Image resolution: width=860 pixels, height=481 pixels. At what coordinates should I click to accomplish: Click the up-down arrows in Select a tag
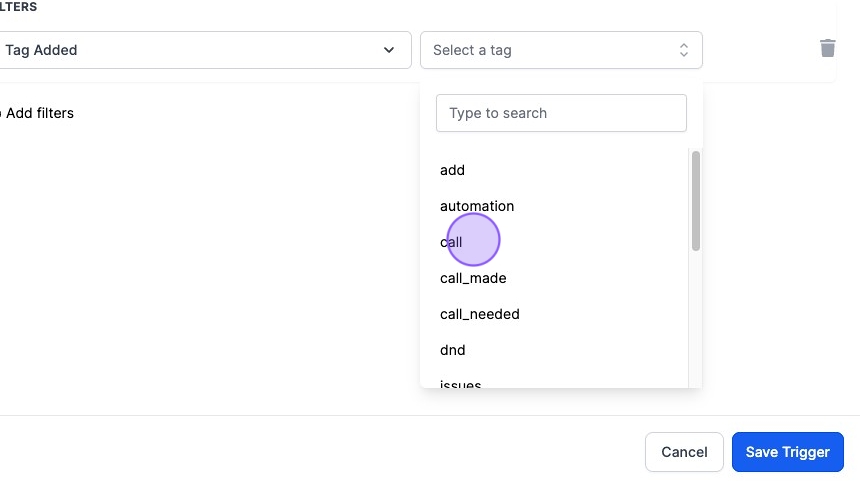[684, 50]
